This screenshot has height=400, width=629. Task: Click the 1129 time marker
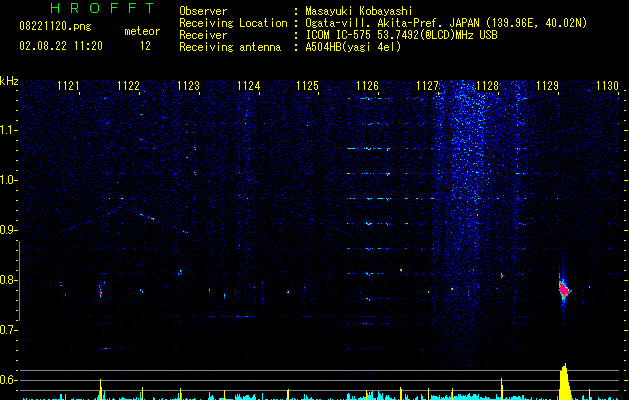(547, 86)
